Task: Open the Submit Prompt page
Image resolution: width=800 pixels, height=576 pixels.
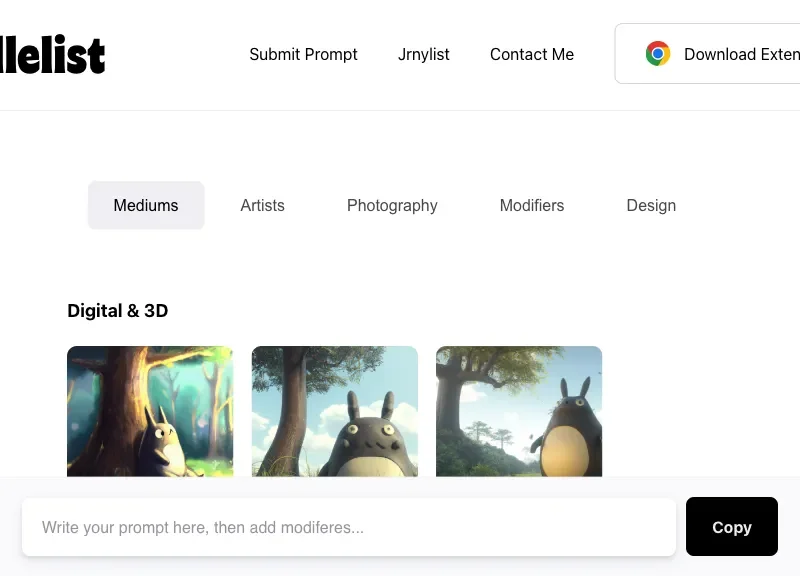Action: click(x=303, y=54)
